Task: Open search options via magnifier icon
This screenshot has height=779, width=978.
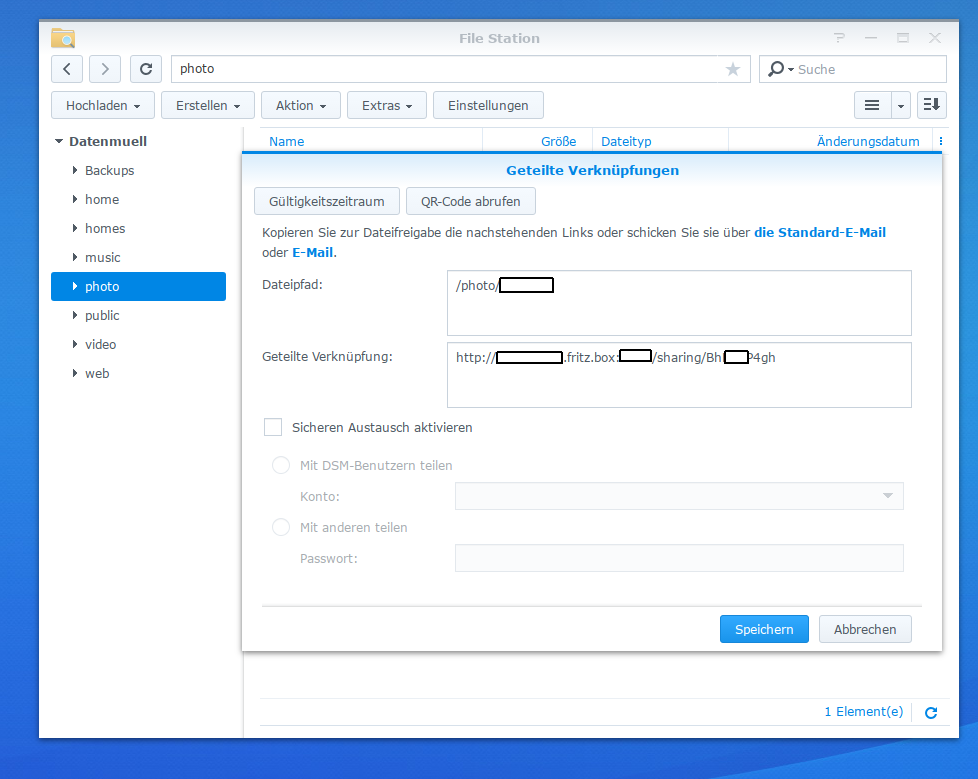Action: (780, 69)
